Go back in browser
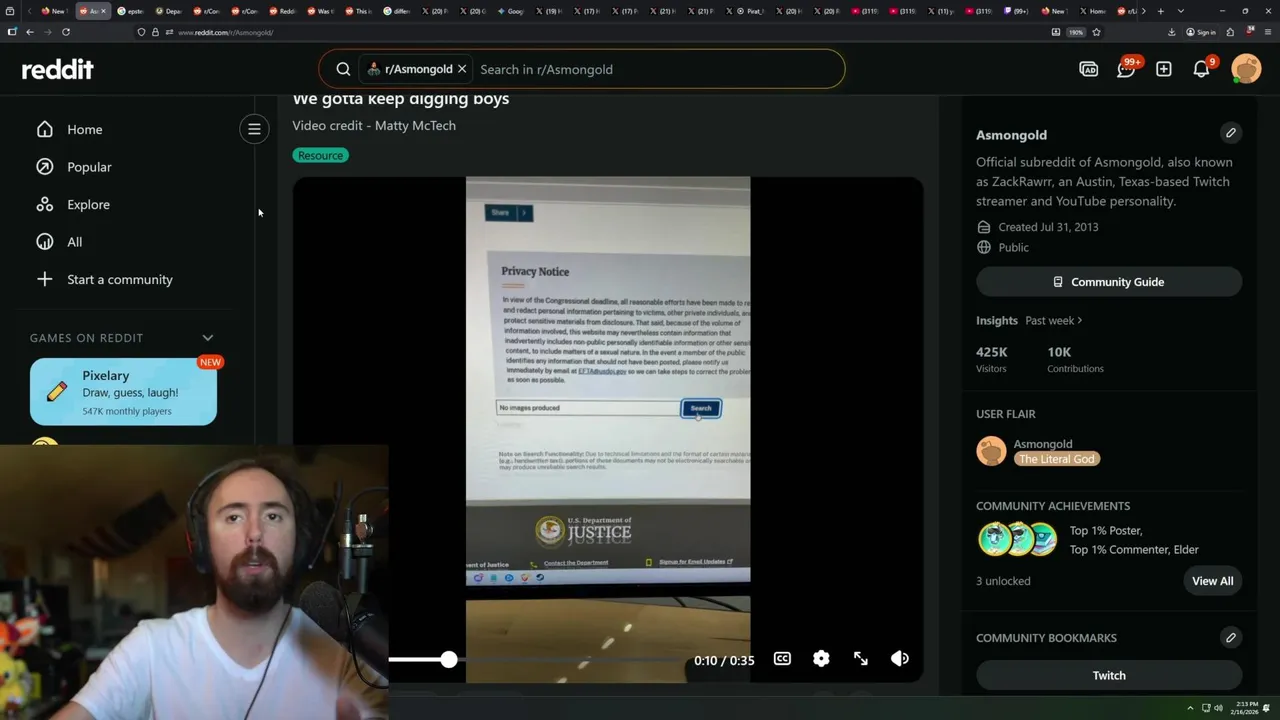Viewport: 1280px width, 720px height. tap(30, 32)
